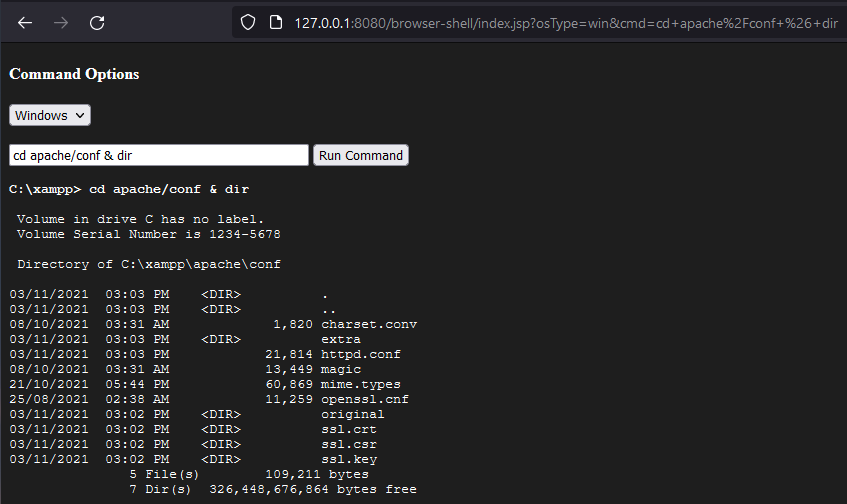Click the extra directory entry
847x504 pixels.
[340, 339]
